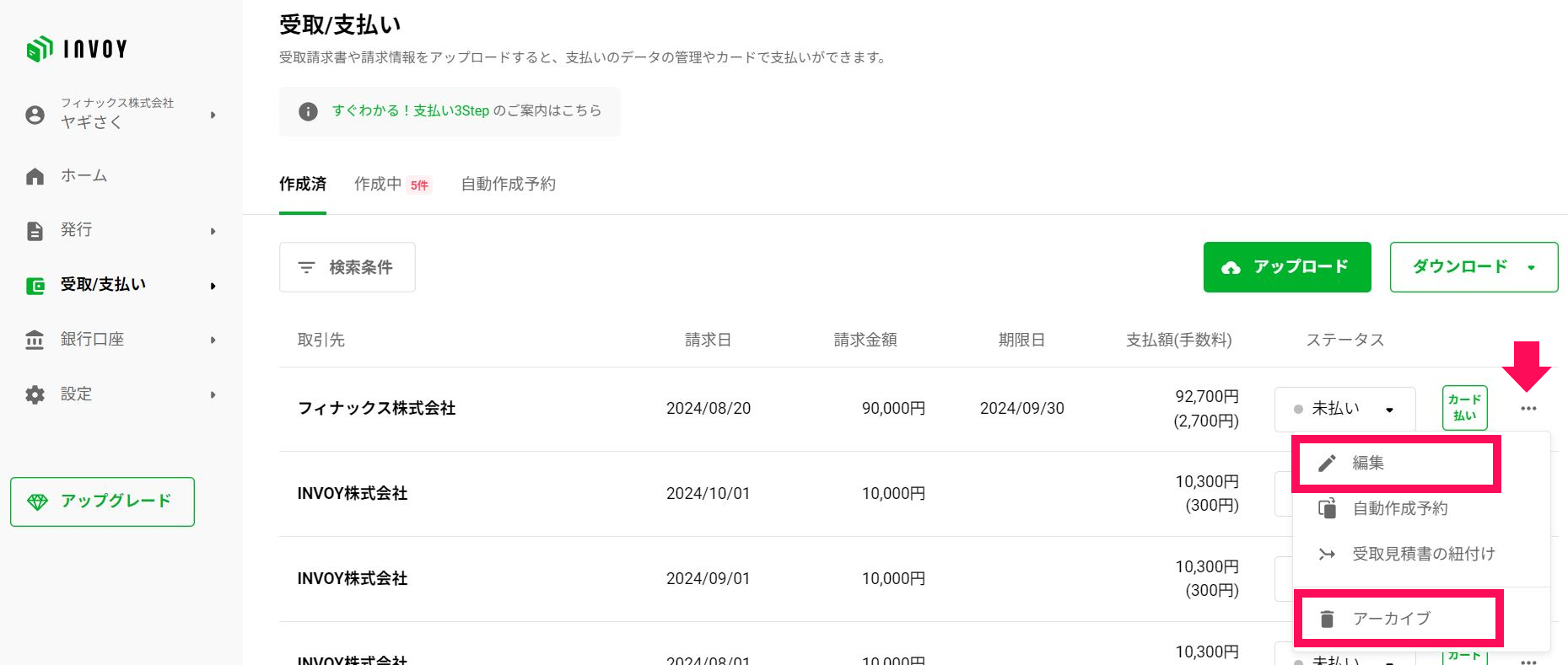Open the すぐわかる！支払い3Step guide link

tap(410, 111)
